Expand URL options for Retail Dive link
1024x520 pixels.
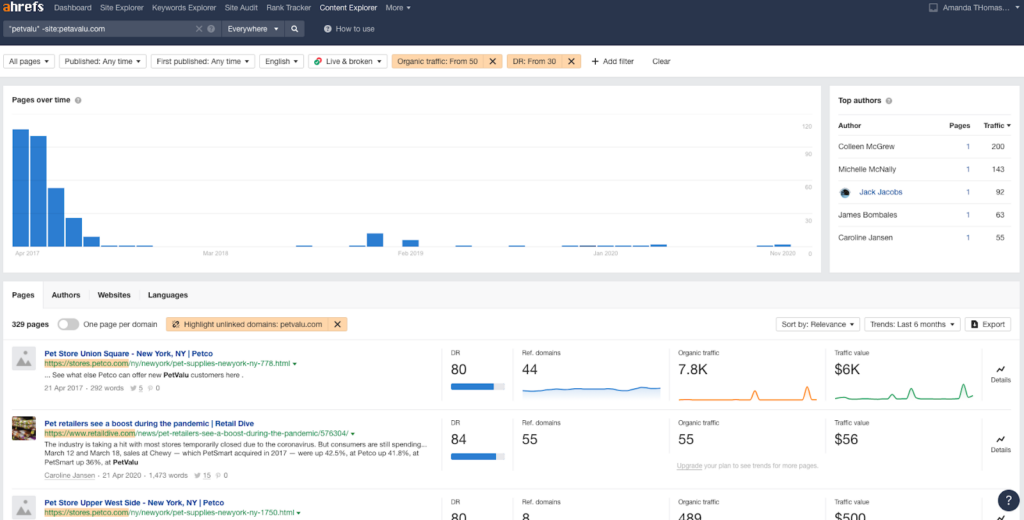point(353,434)
